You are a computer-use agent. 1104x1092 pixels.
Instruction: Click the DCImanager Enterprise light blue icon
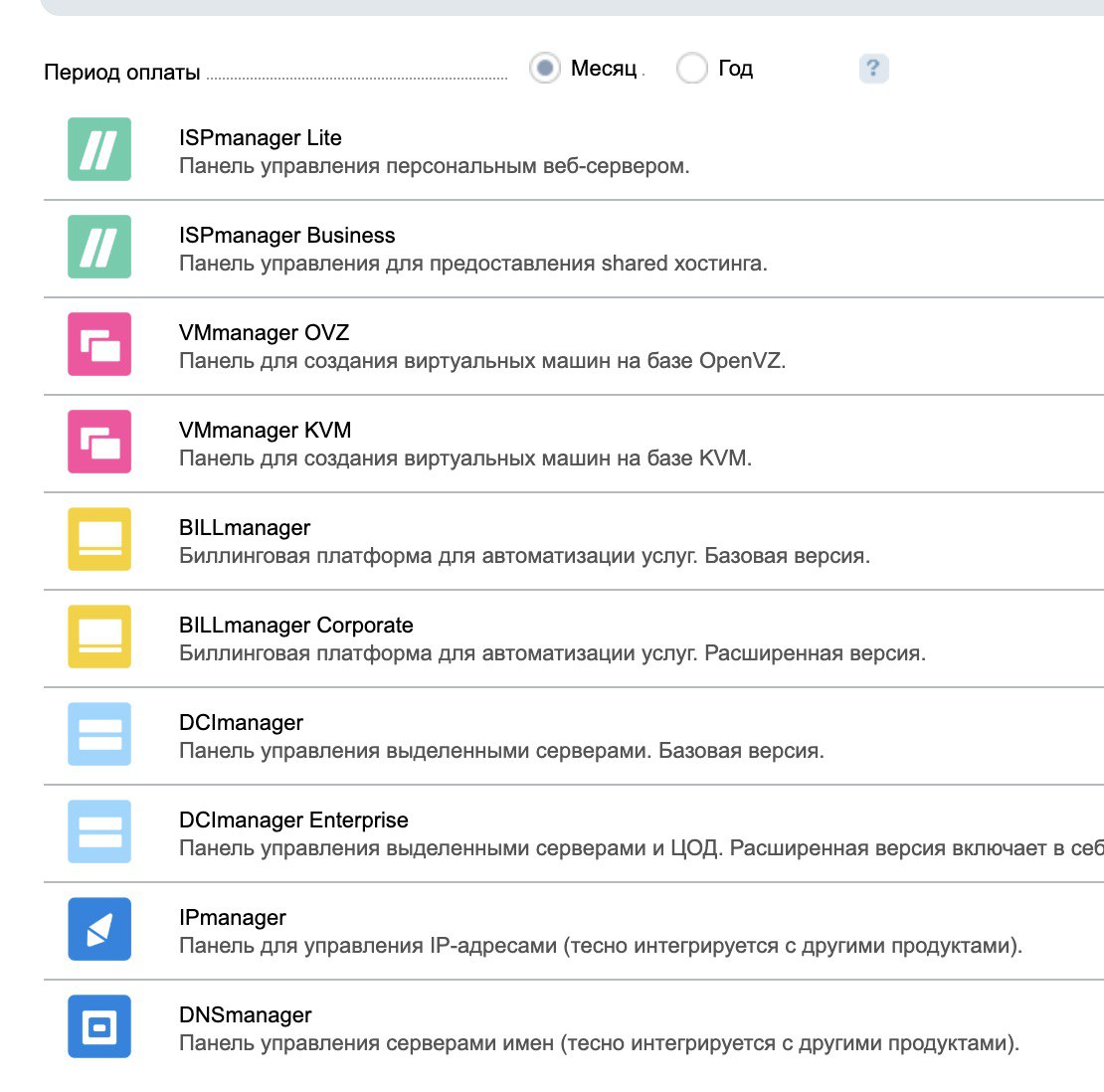coord(99,831)
